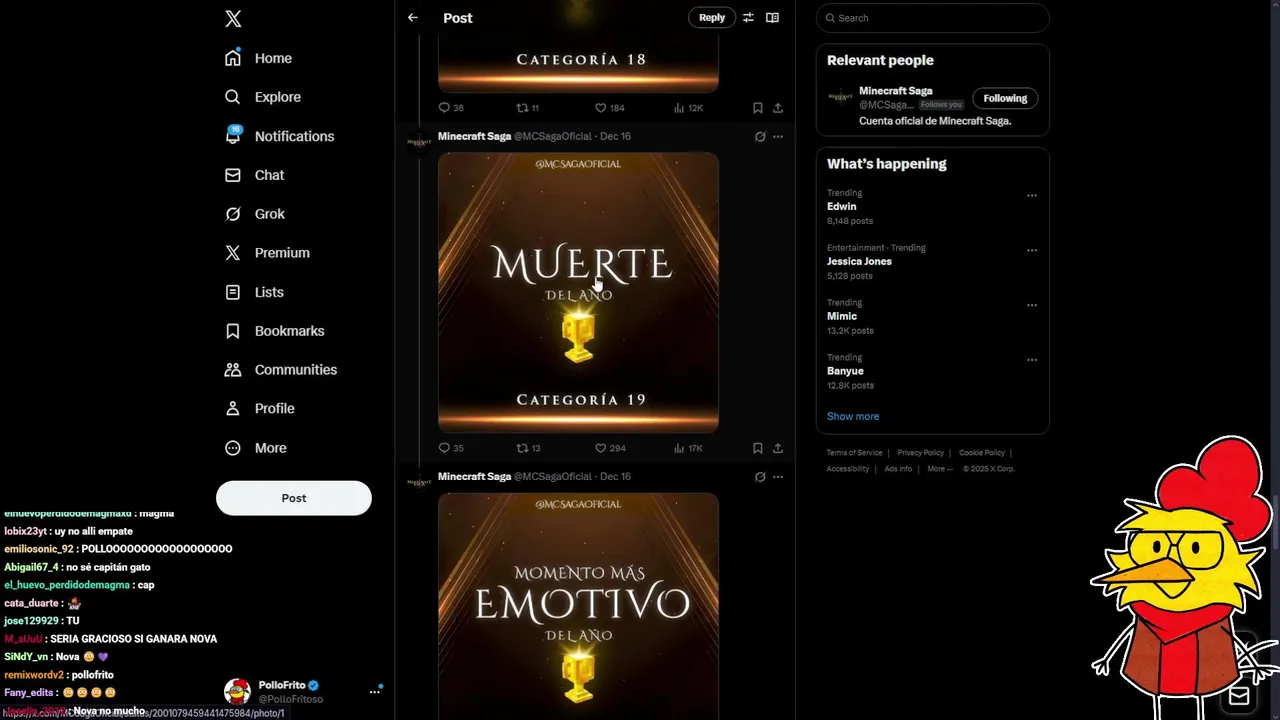The height and width of the screenshot is (720, 1280).
Task: Expand the More menu in sidebar
Action: tap(256, 448)
